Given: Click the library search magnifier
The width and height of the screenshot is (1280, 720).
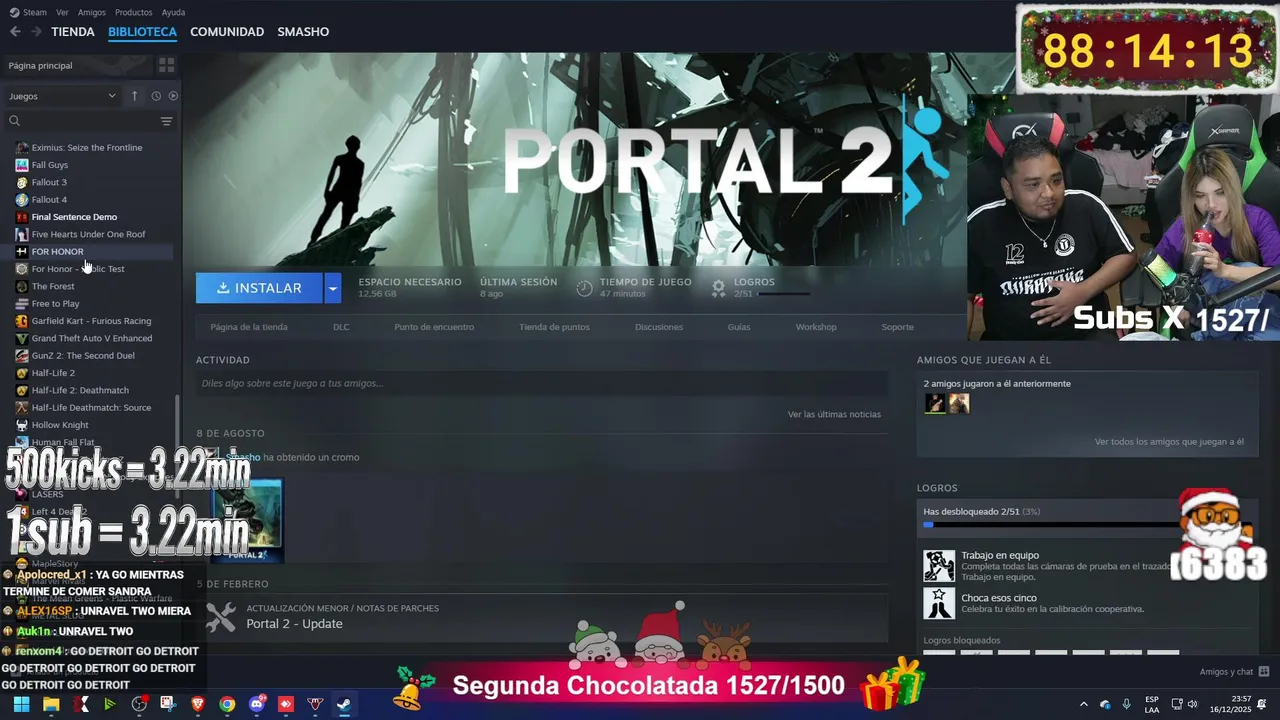Looking at the screenshot, I should point(14,121).
